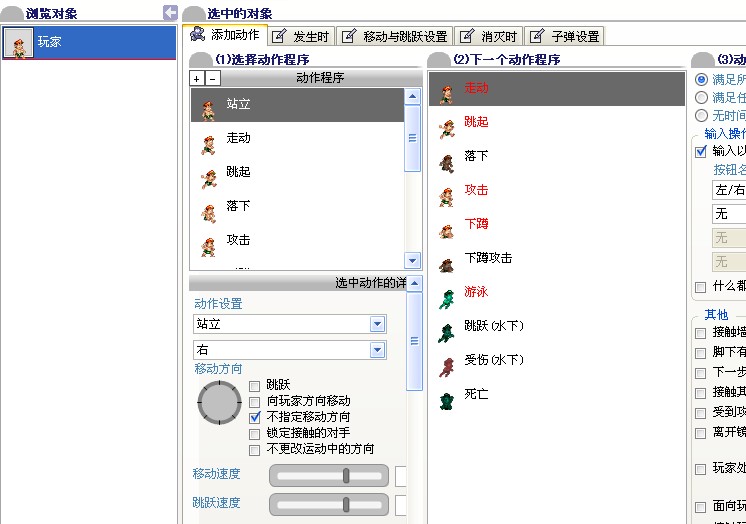Uncheck 不指定移动方向 checkbox
The width and height of the screenshot is (746, 524).
point(255,418)
